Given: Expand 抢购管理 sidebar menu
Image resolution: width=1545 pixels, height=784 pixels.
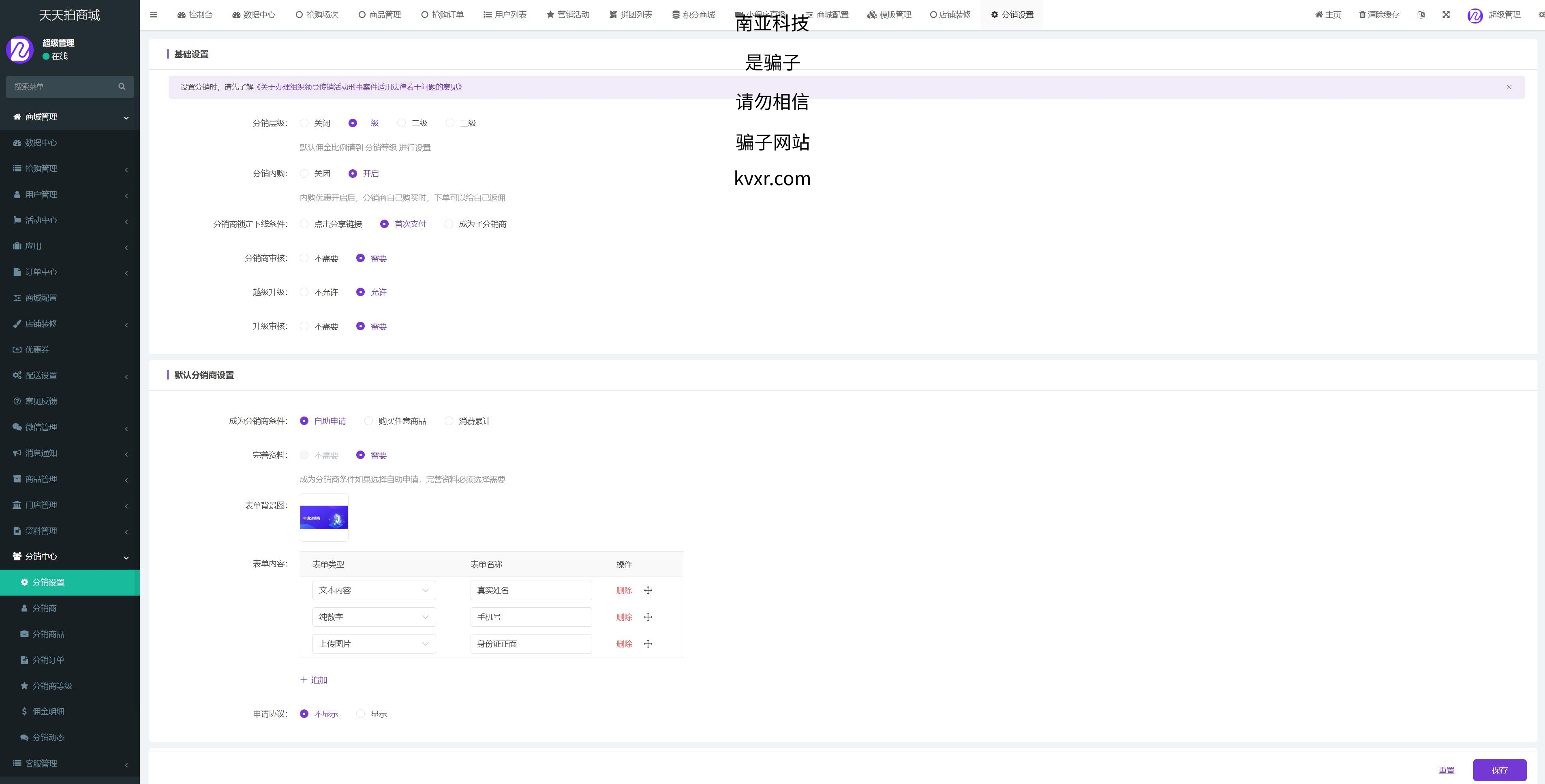Looking at the screenshot, I should [x=70, y=169].
